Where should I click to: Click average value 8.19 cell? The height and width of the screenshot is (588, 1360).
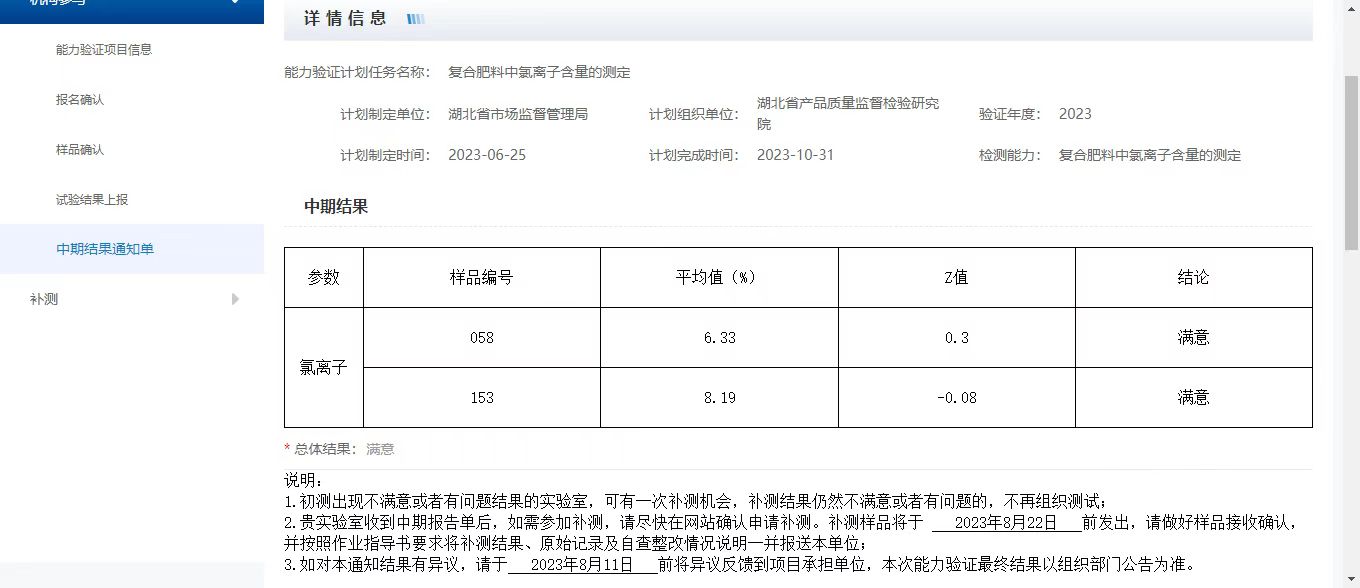(x=719, y=397)
